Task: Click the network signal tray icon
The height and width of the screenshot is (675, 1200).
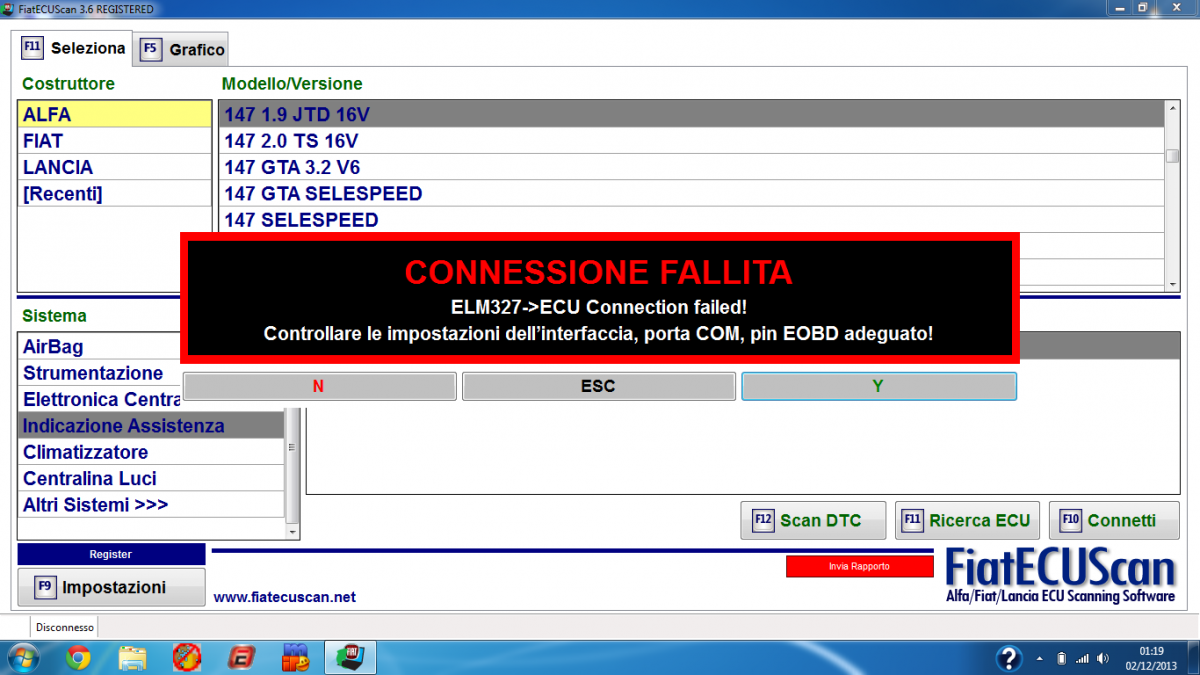Action: tap(1082, 658)
